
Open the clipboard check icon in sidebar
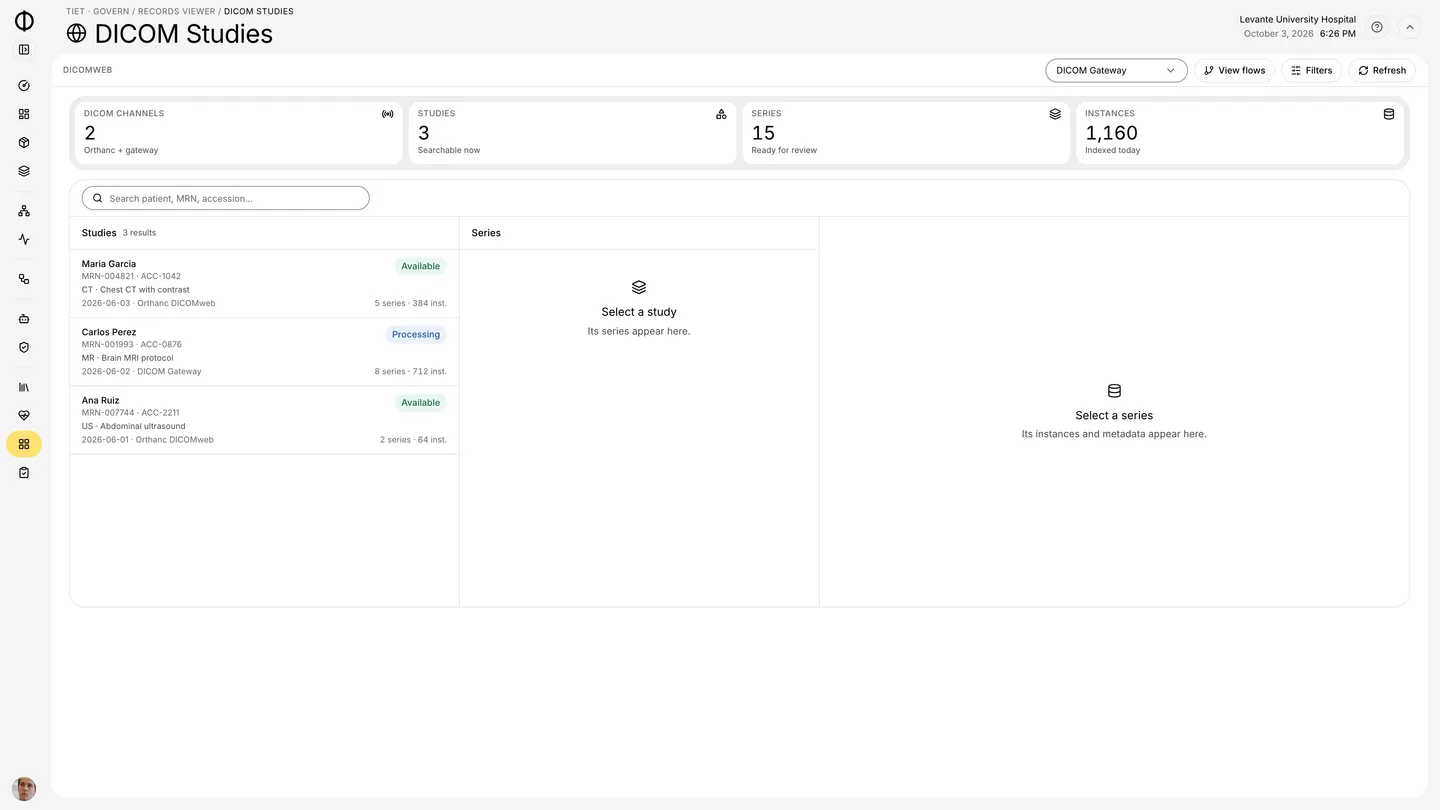click(x=24, y=473)
